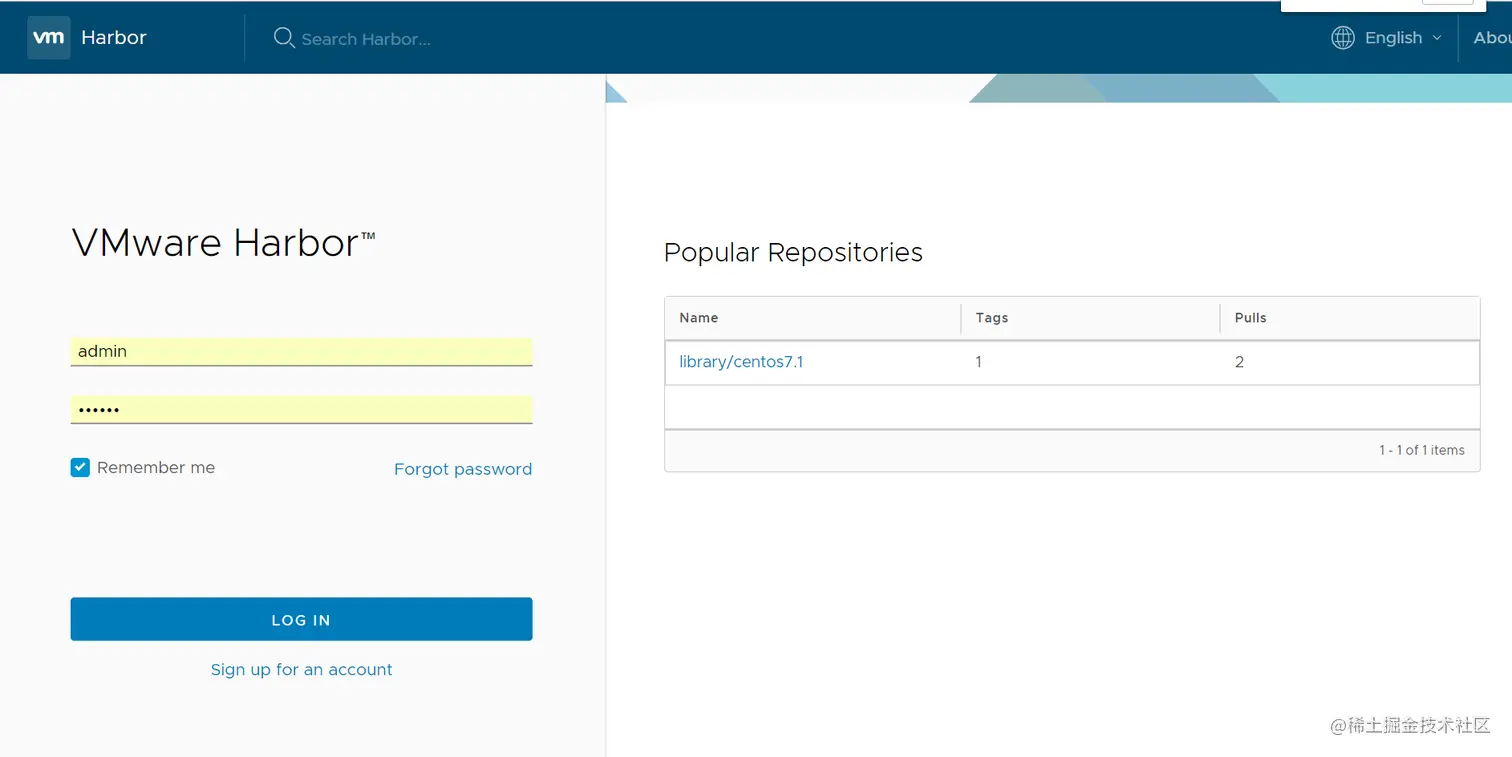Toggle the Remember me checkbox
This screenshot has width=1512, height=757.
(80, 467)
